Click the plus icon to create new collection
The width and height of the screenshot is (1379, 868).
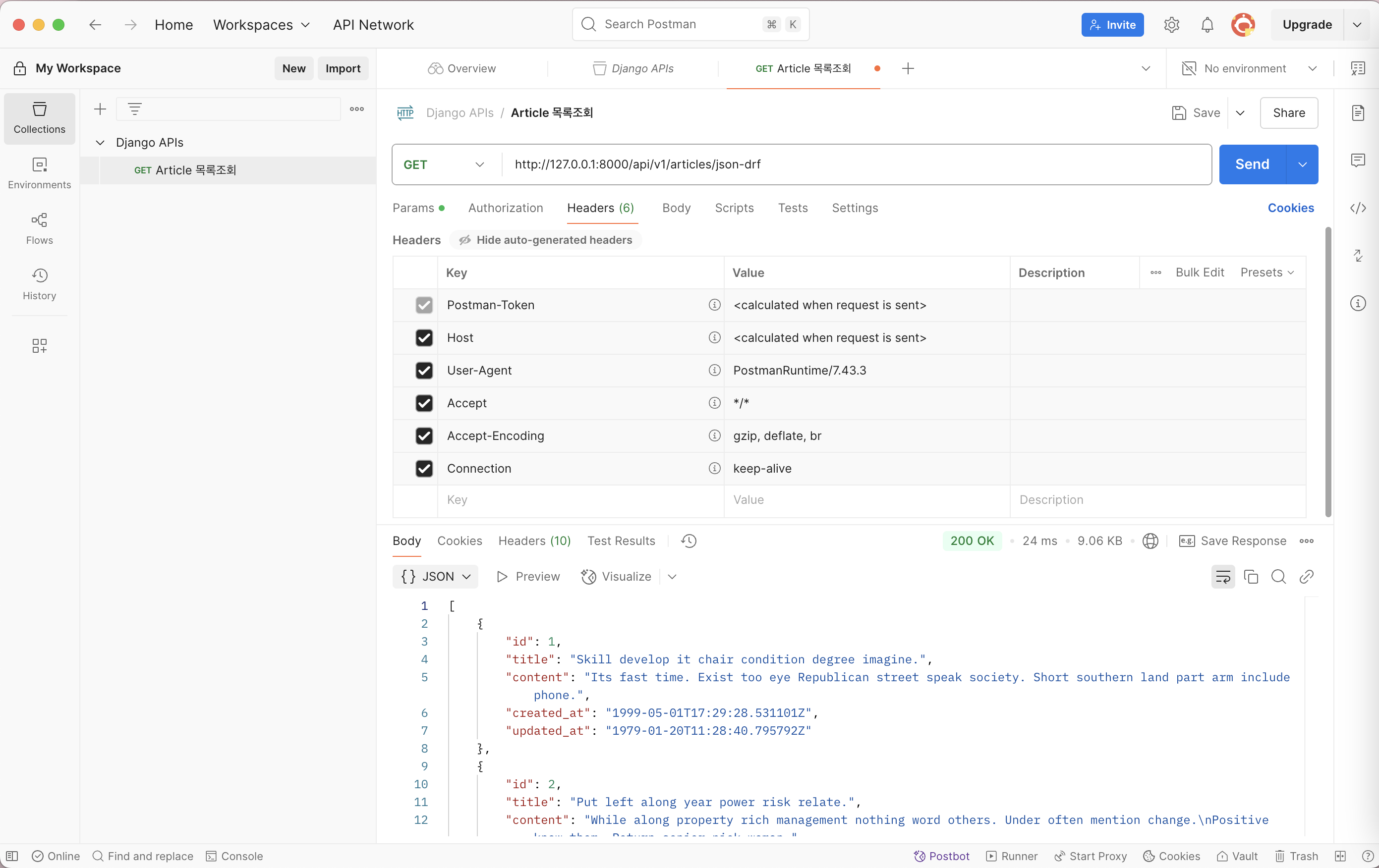[x=100, y=109]
